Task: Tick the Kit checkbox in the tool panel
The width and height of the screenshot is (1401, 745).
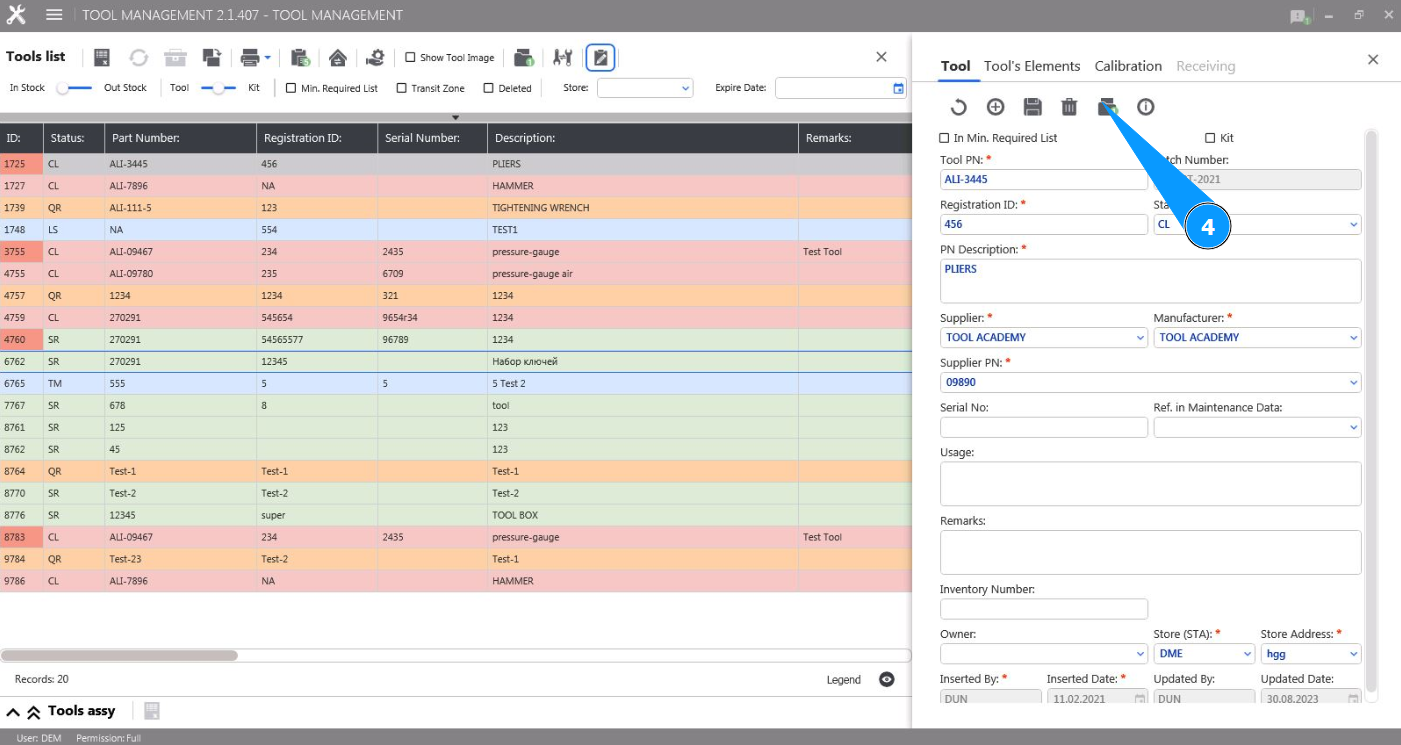Action: (1210, 138)
